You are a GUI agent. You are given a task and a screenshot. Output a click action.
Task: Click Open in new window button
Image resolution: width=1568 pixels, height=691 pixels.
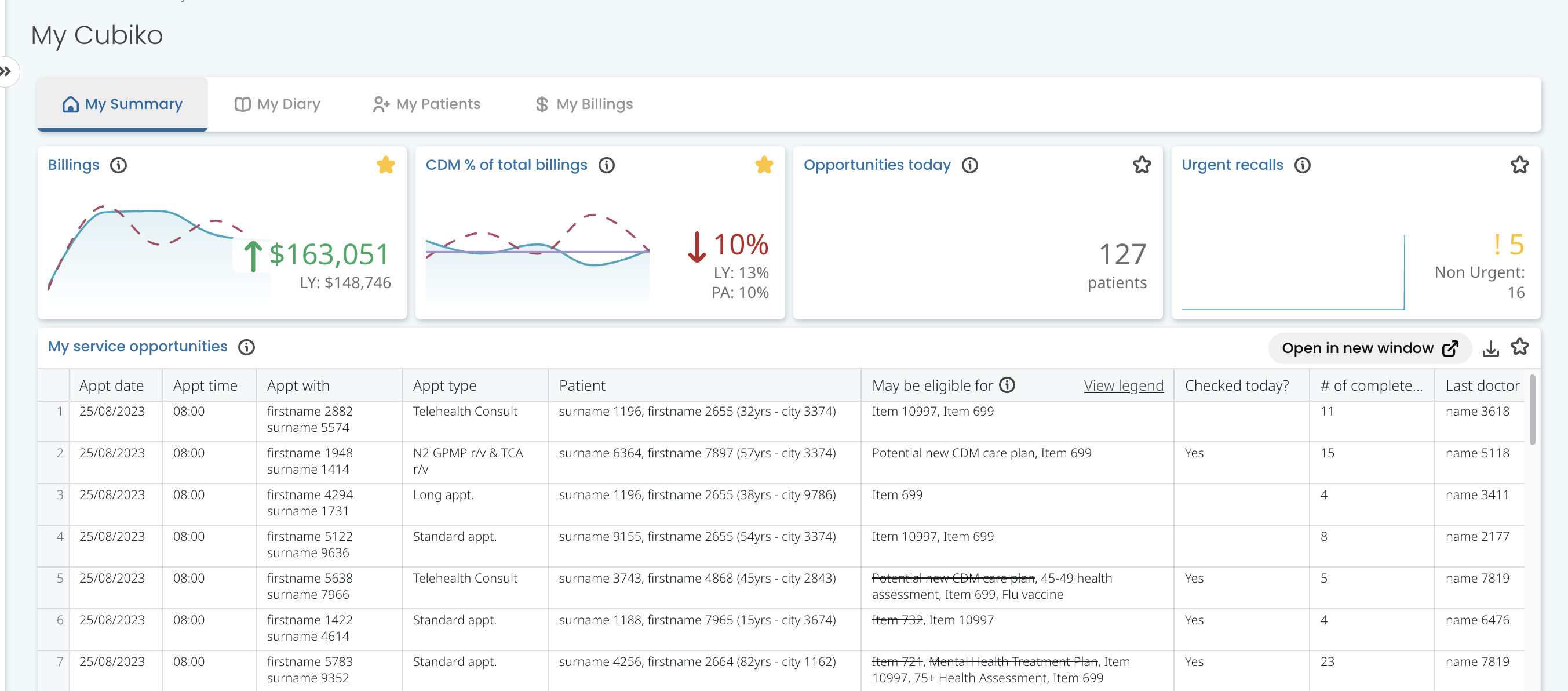1369,348
